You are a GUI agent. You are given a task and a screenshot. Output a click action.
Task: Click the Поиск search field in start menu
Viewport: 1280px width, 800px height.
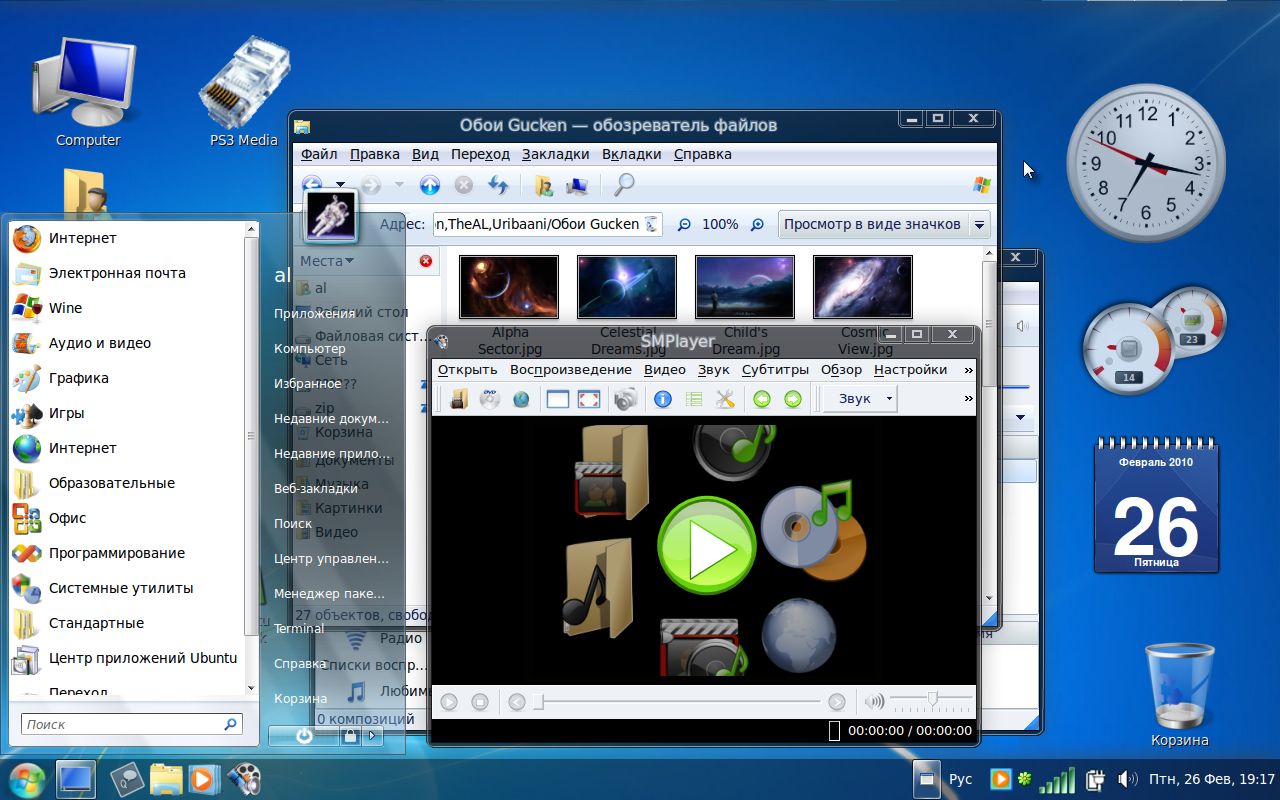pos(131,724)
